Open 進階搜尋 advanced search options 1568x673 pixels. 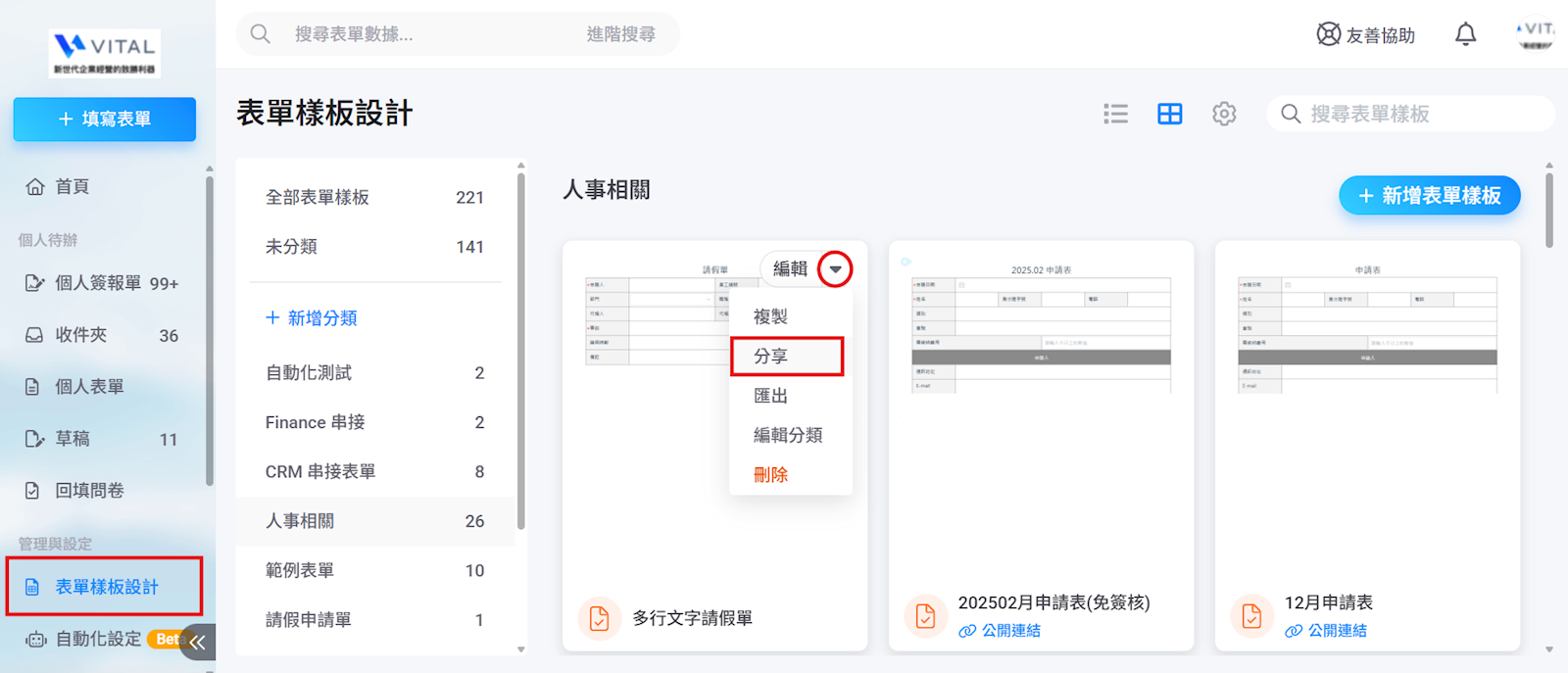(620, 34)
